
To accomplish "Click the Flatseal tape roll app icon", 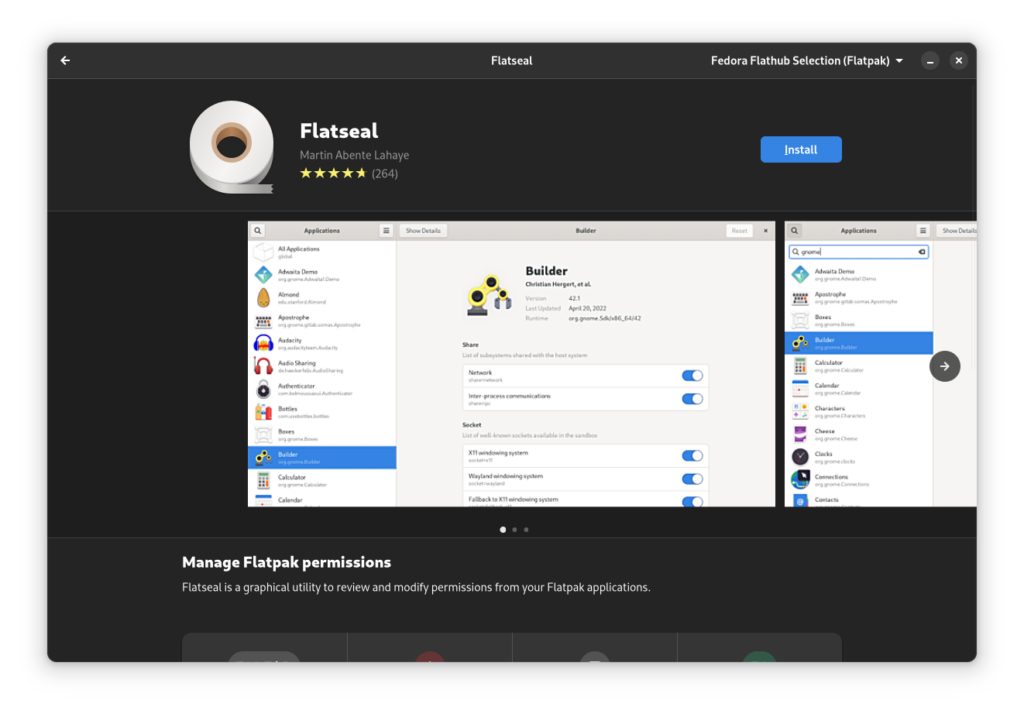I will pos(232,147).
